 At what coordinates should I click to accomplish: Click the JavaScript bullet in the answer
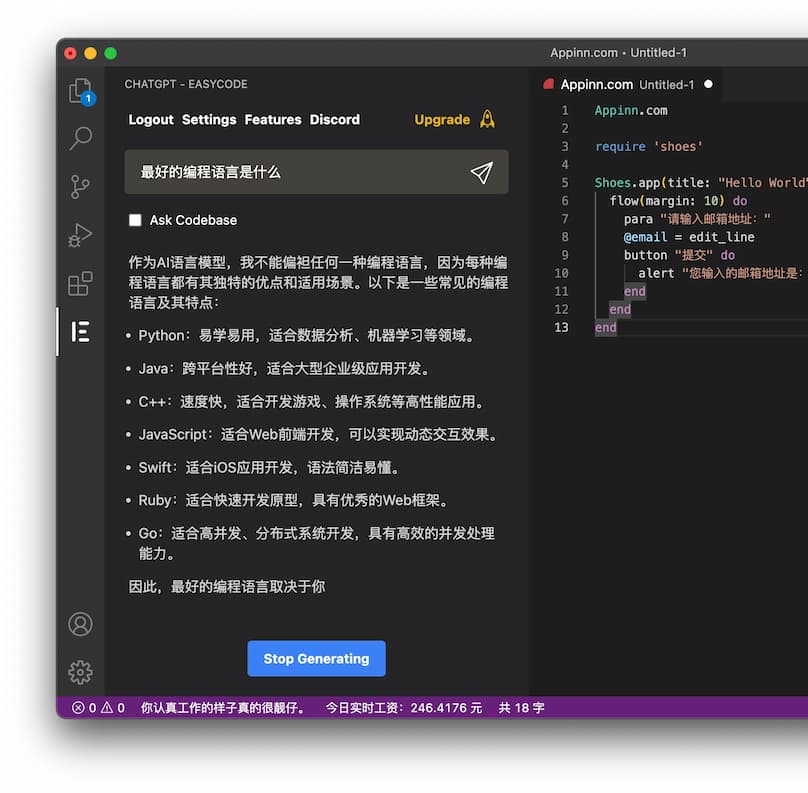313,435
